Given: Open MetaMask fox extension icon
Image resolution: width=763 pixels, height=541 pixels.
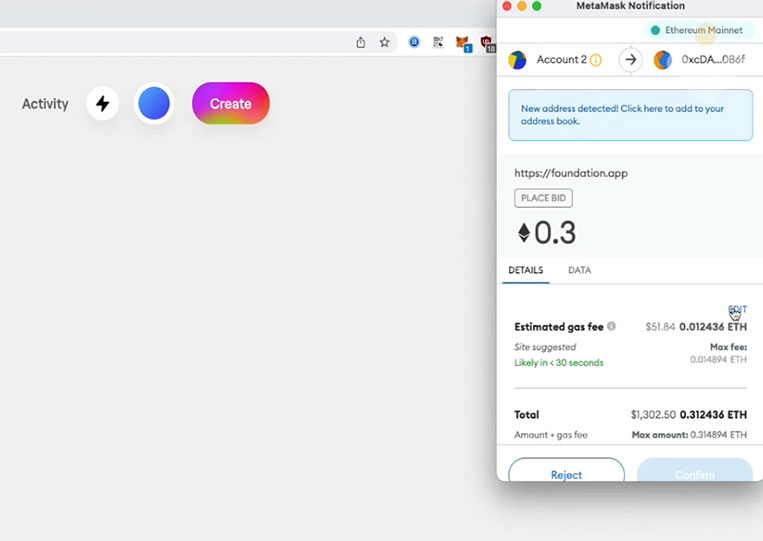Looking at the screenshot, I should [463, 43].
